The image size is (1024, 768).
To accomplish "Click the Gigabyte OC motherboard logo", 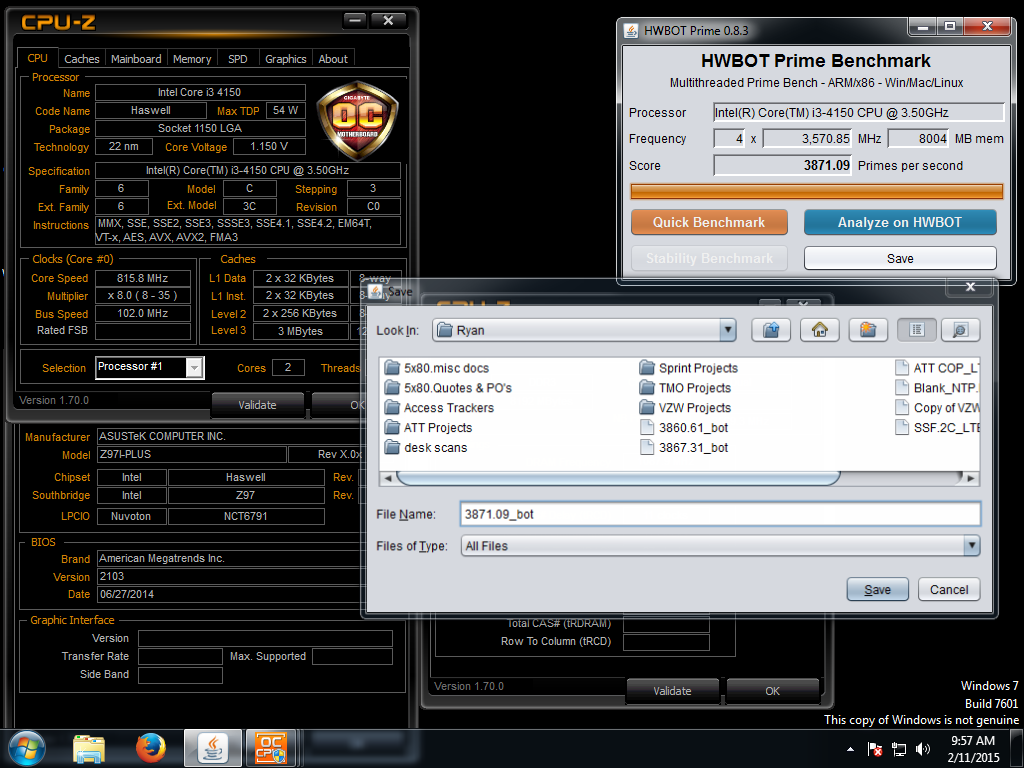I will [357, 120].
